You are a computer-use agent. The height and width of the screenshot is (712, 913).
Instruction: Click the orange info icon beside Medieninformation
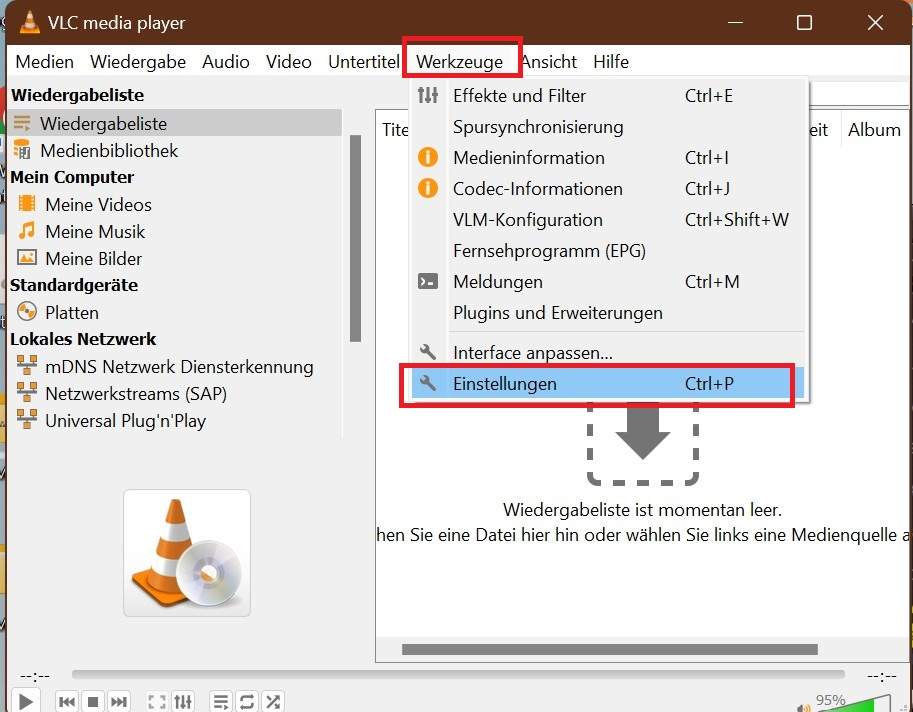(x=427, y=157)
